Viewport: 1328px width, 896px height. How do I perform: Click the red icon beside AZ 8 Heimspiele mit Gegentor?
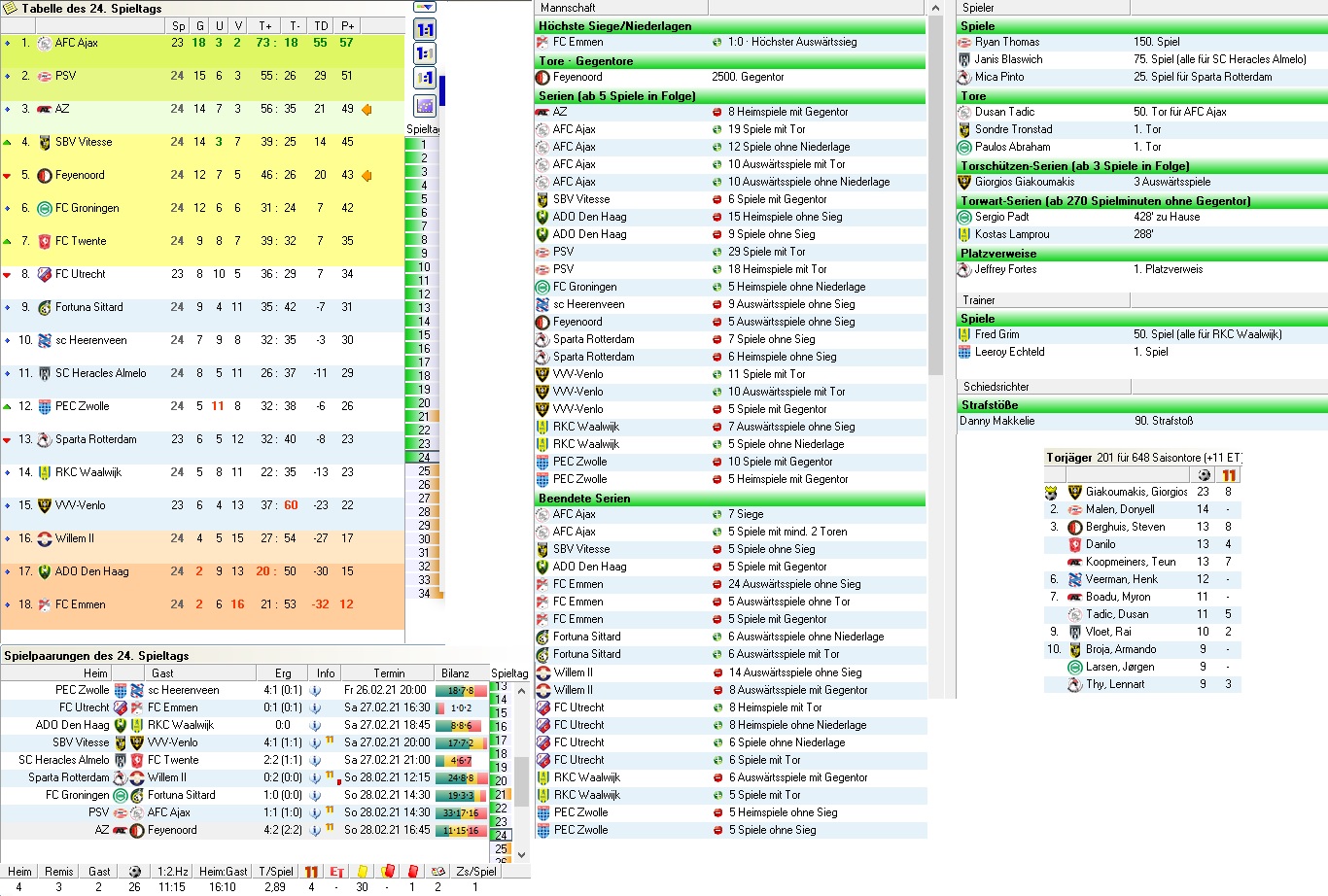click(x=717, y=113)
